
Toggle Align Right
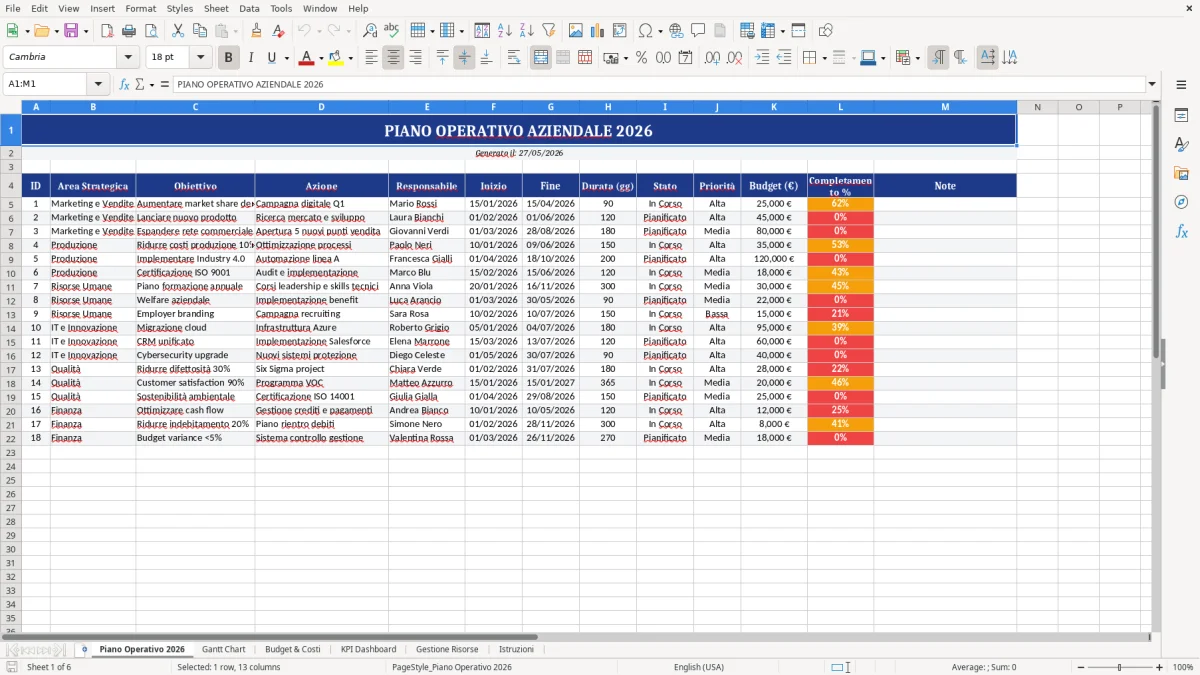tap(415, 58)
